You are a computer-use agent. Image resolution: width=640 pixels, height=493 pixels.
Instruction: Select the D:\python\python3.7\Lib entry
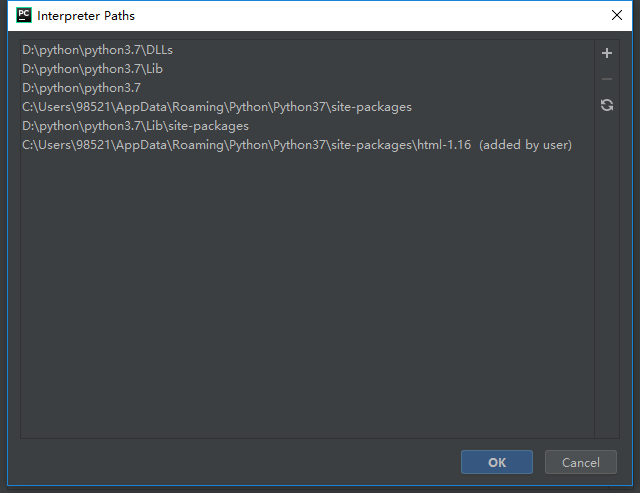[x=307, y=69]
